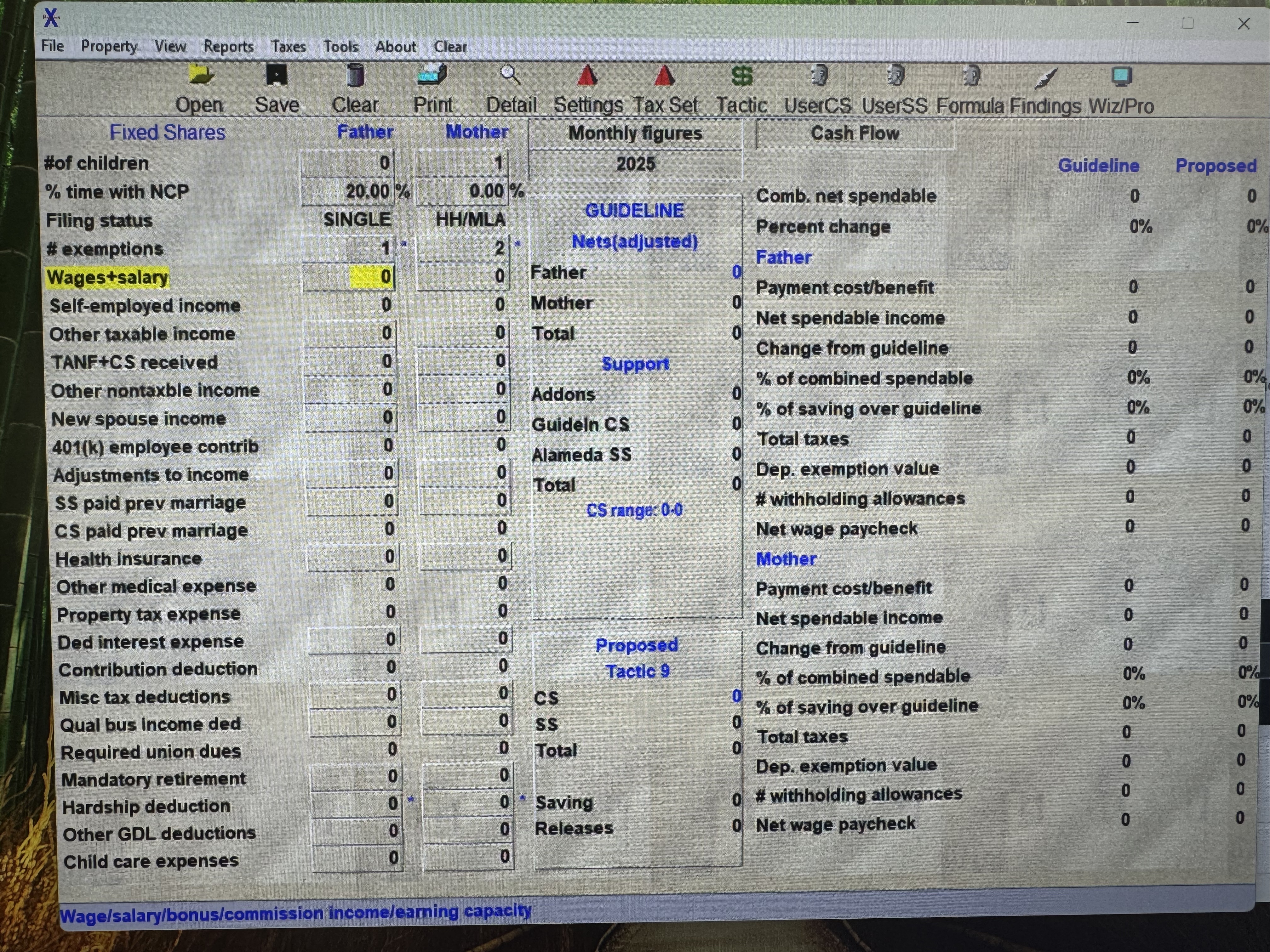Open the Taxes menu
1270x952 pixels.
point(288,47)
